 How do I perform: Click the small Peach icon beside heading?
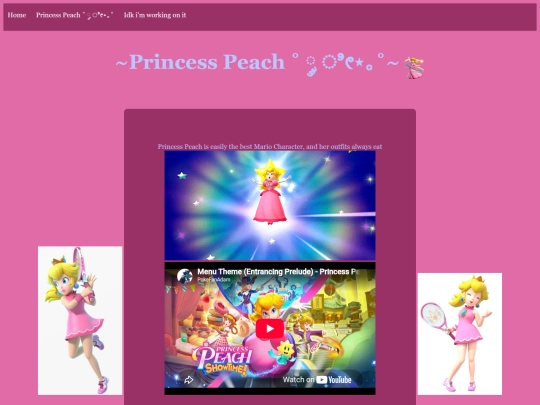coord(414,68)
